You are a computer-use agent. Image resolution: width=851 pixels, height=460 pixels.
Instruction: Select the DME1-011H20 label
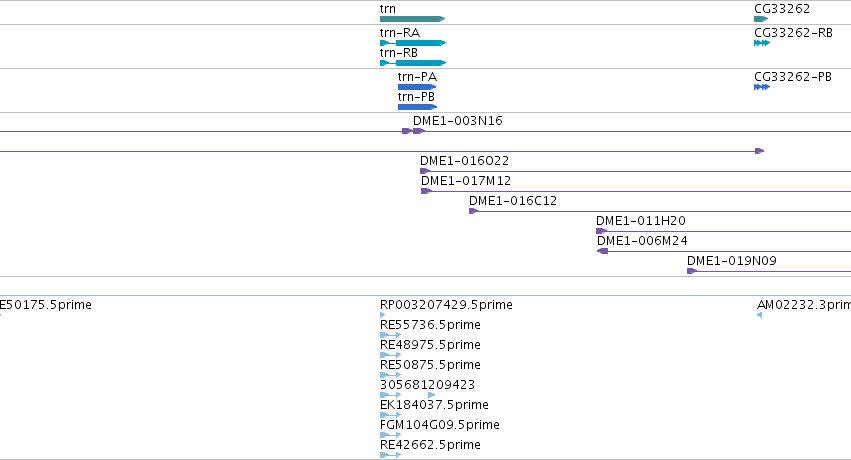[x=640, y=221]
